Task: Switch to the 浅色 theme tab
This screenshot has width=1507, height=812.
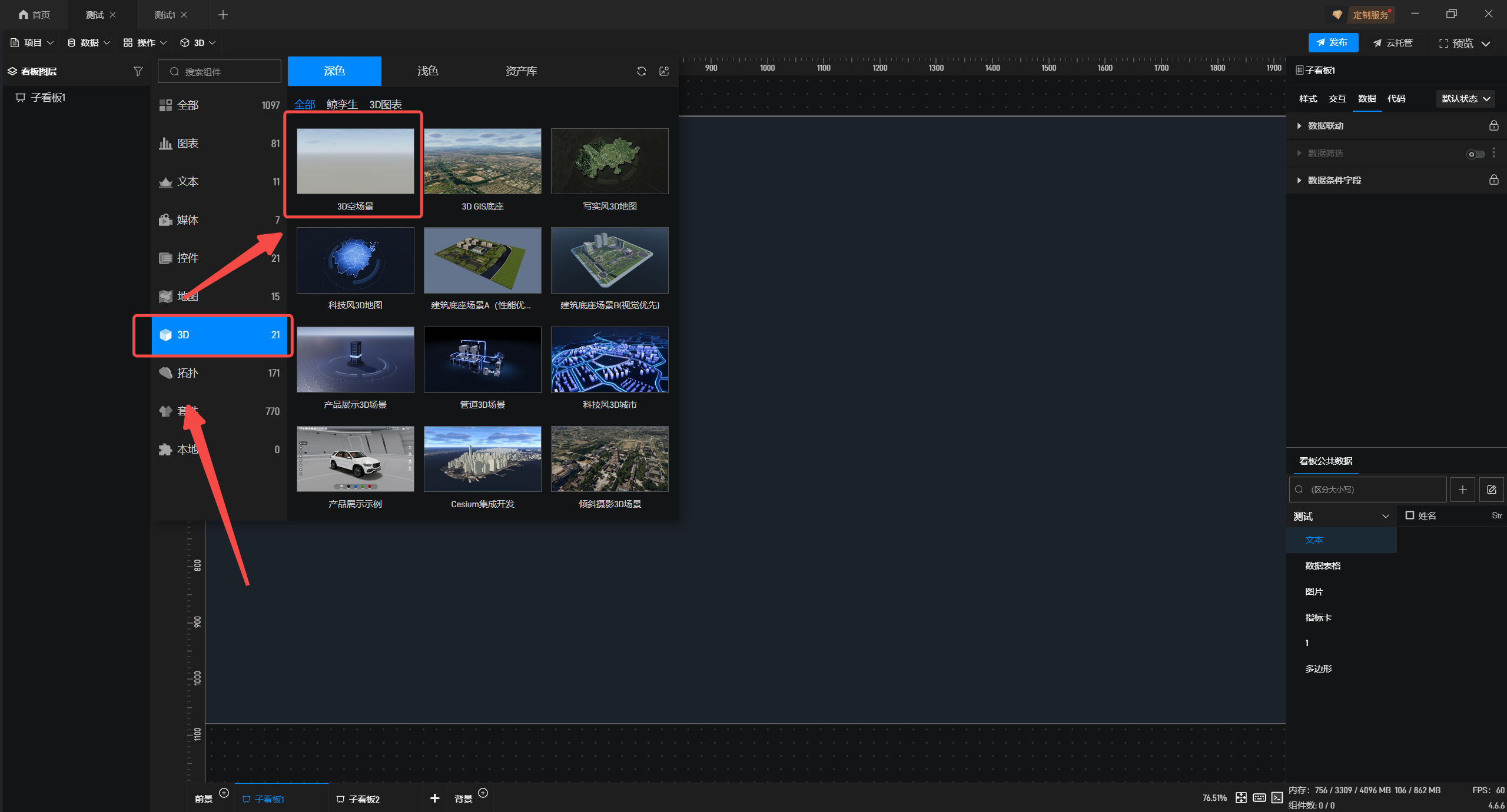Action: pos(427,71)
